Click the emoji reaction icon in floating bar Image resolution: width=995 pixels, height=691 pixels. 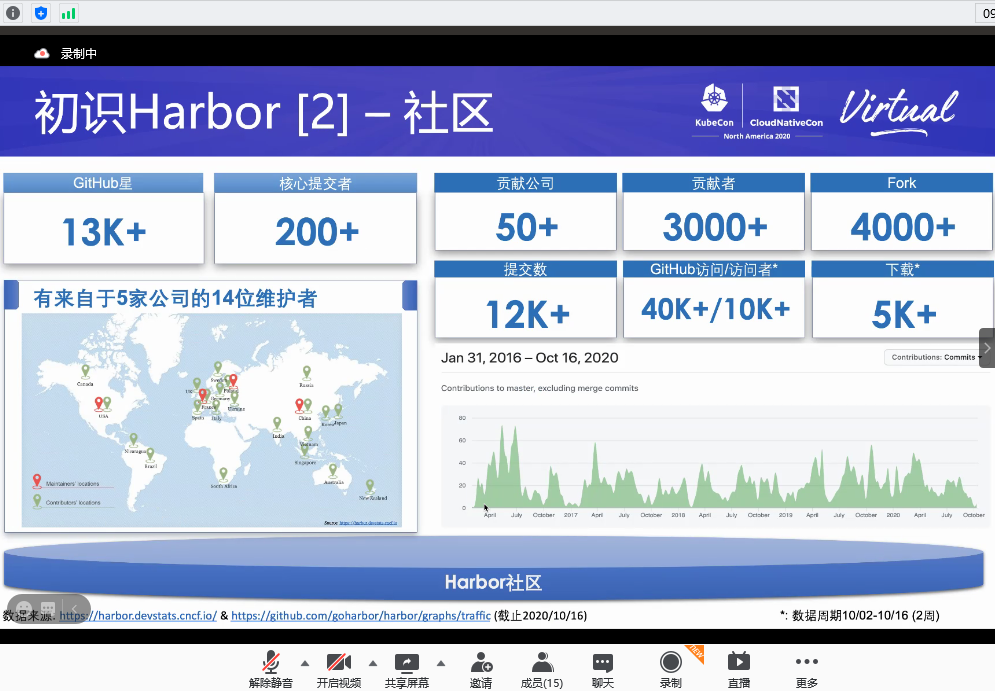(24, 609)
